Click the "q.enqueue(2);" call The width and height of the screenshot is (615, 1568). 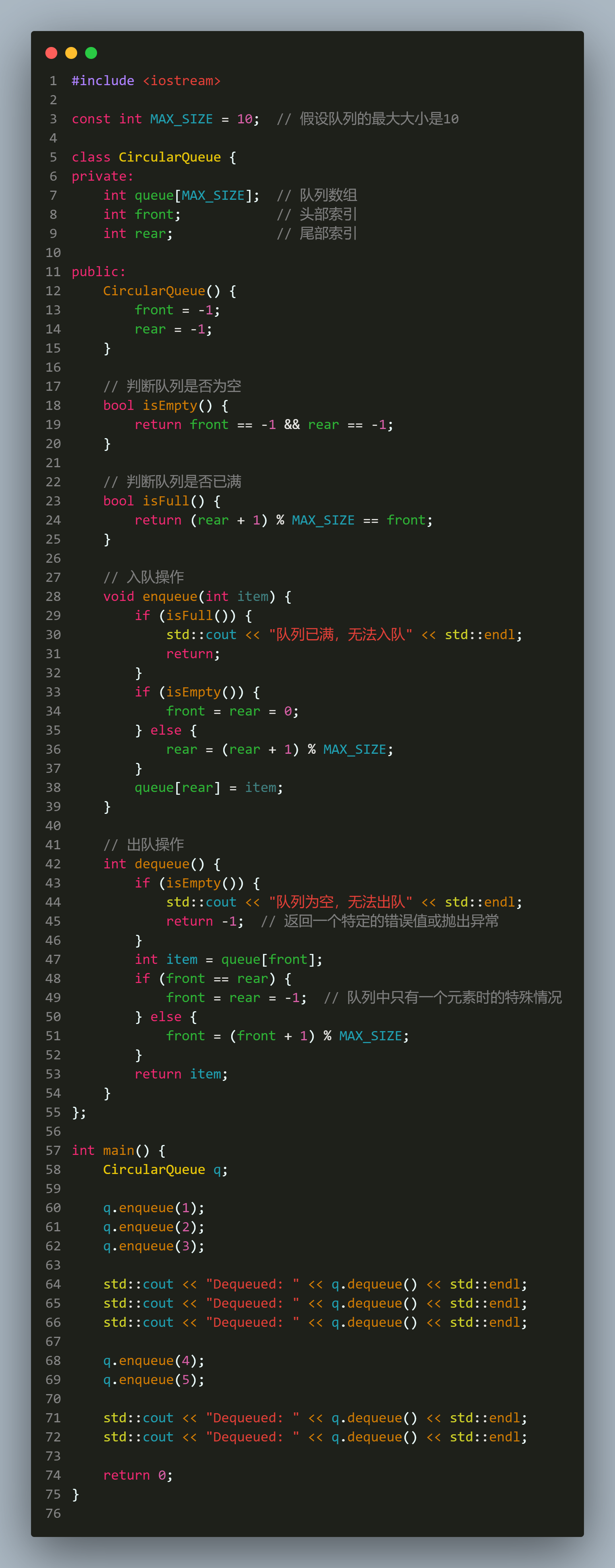pos(154,1227)
